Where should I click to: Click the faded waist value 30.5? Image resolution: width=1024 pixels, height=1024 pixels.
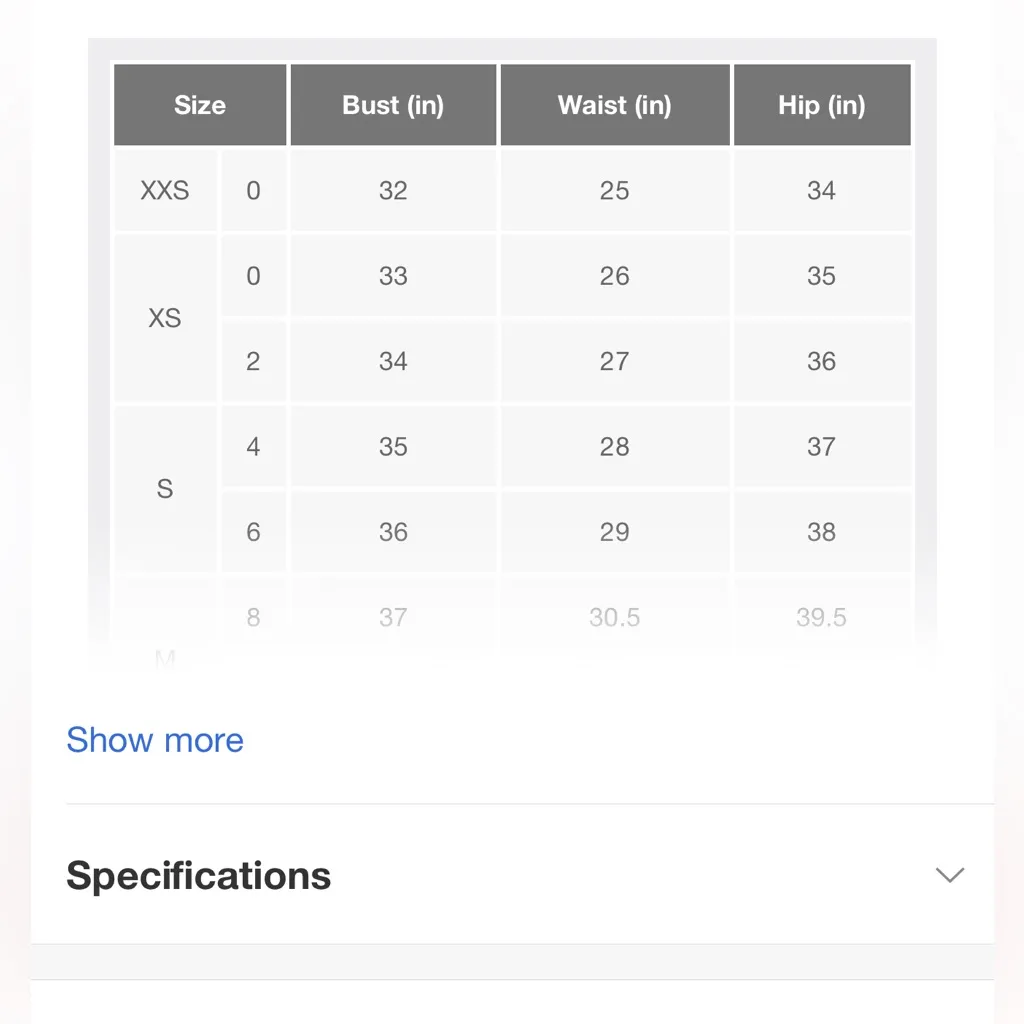coord(614,617)
